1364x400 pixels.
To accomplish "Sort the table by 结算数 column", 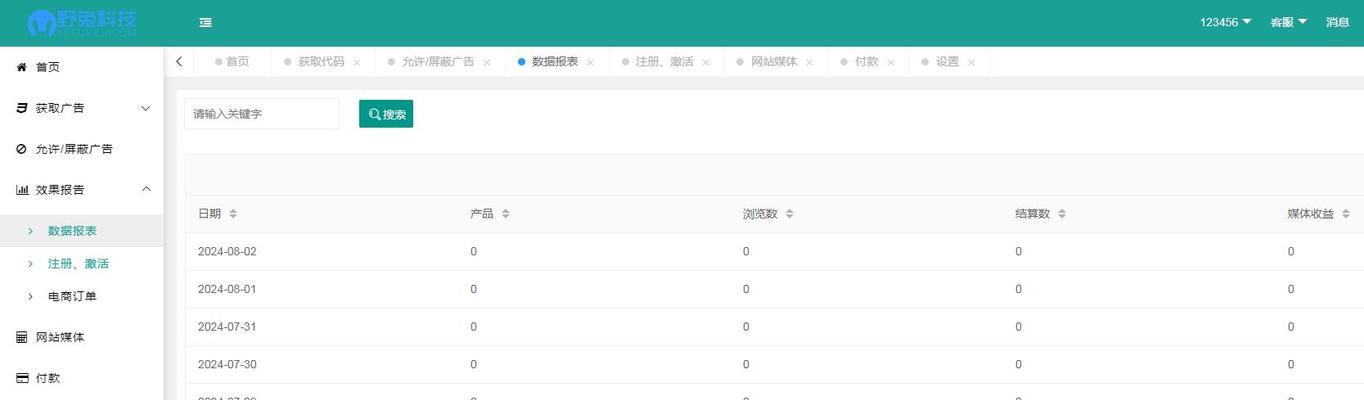I will pyautogui.click(x=1061, y=214).
